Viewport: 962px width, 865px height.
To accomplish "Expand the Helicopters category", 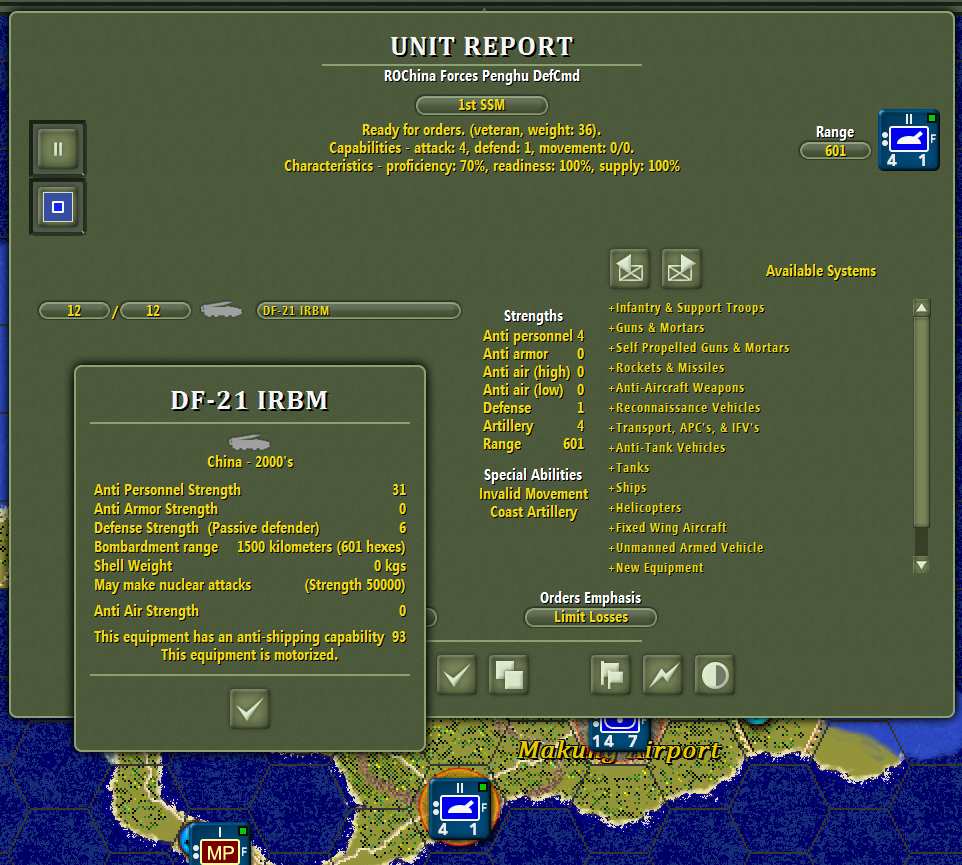I will click(x=645, y=508).
